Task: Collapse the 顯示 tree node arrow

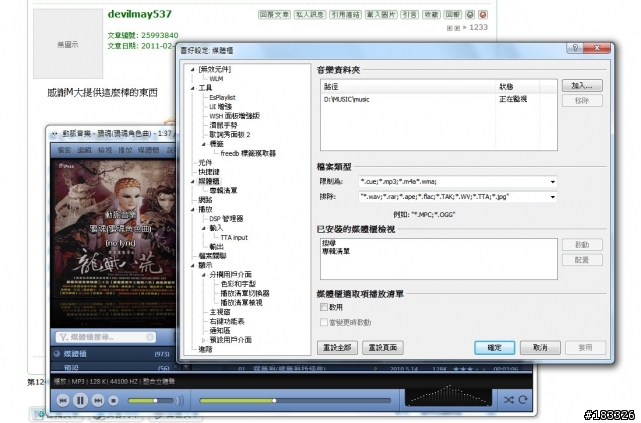Action: tap(193, 265)
